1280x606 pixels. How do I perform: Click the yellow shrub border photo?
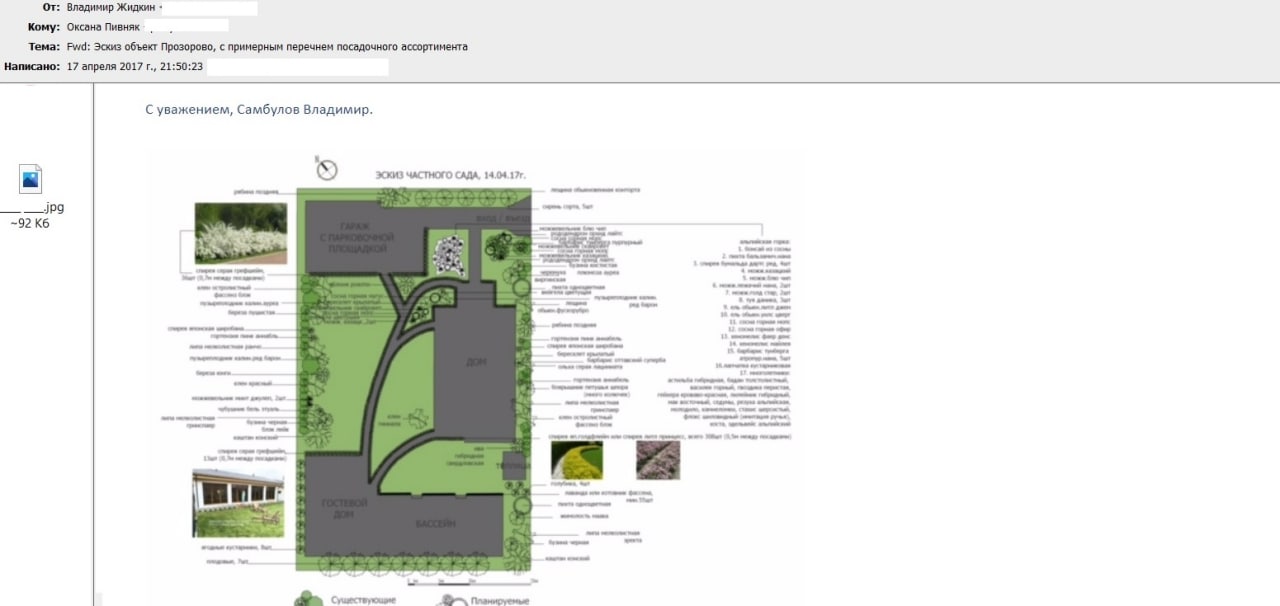(576, 460)
